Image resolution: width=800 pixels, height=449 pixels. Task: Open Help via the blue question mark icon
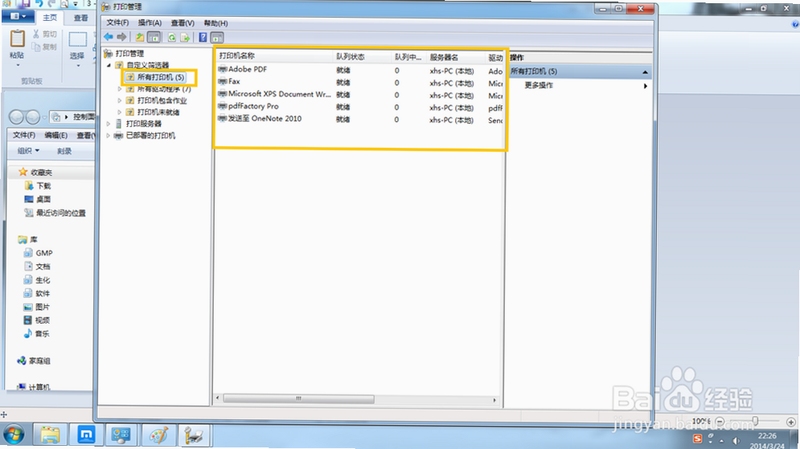(x=203, y=37)
